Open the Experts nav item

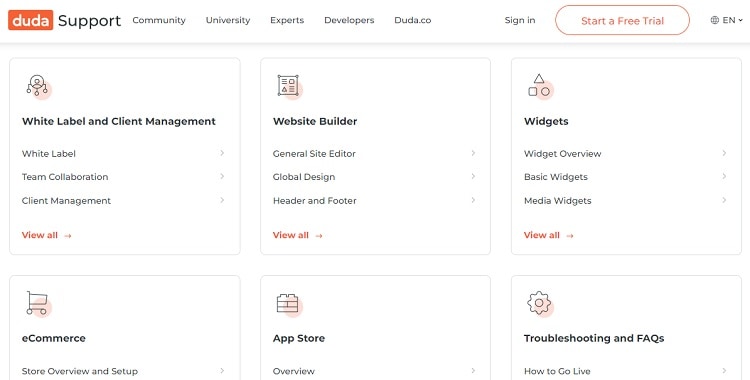tap(287, 20)
